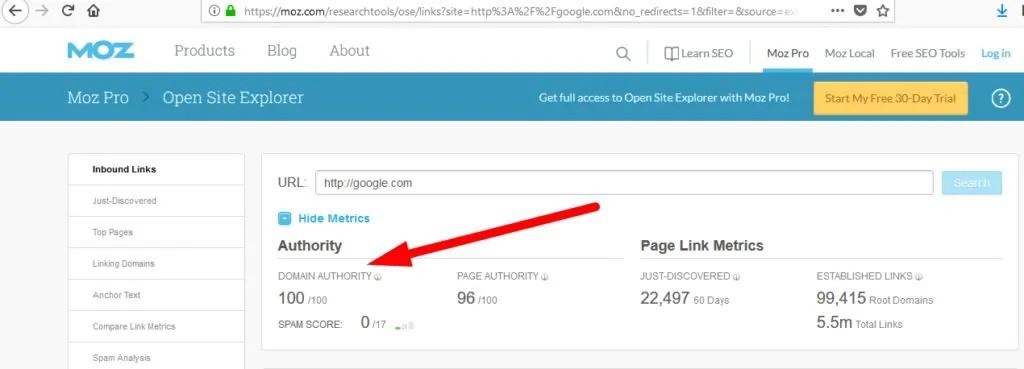Bookmark page with star icon
Screen dimensions: 1024x369
coord(883,11)
